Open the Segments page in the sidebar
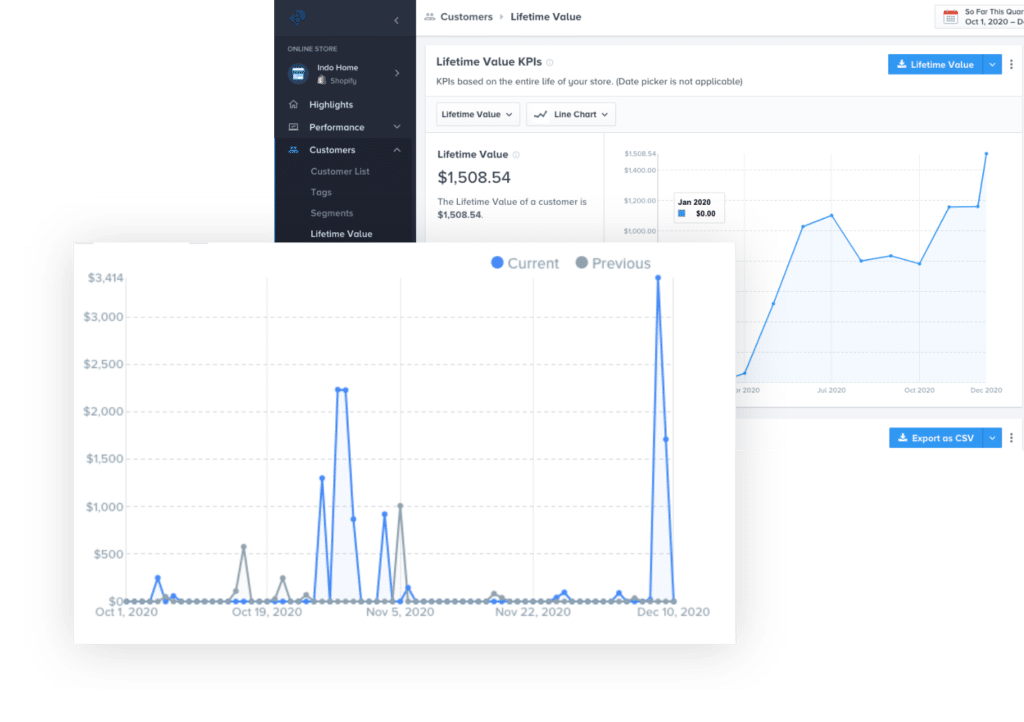Image resolution: width=1024 pixels, height=722 pixels. pos(334,213)
